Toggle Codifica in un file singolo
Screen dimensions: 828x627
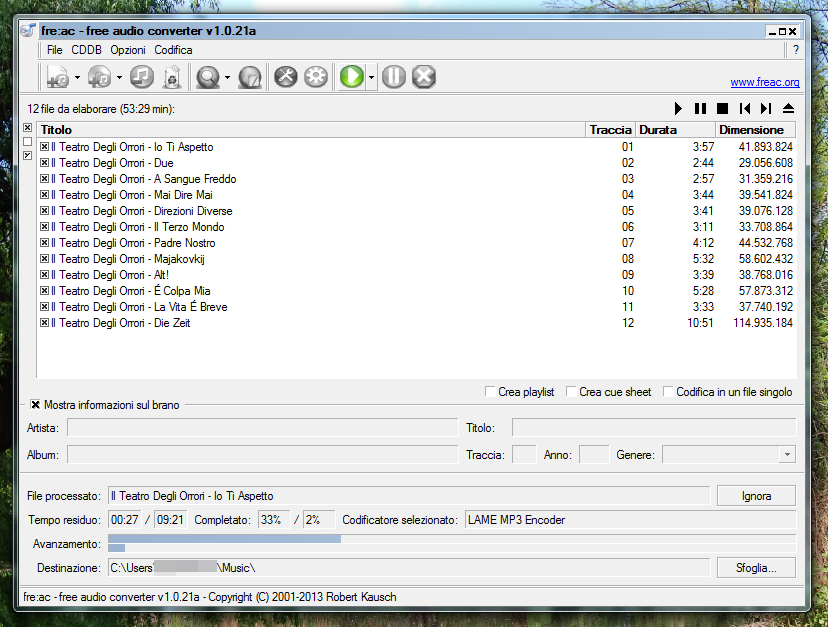(668, 392)
